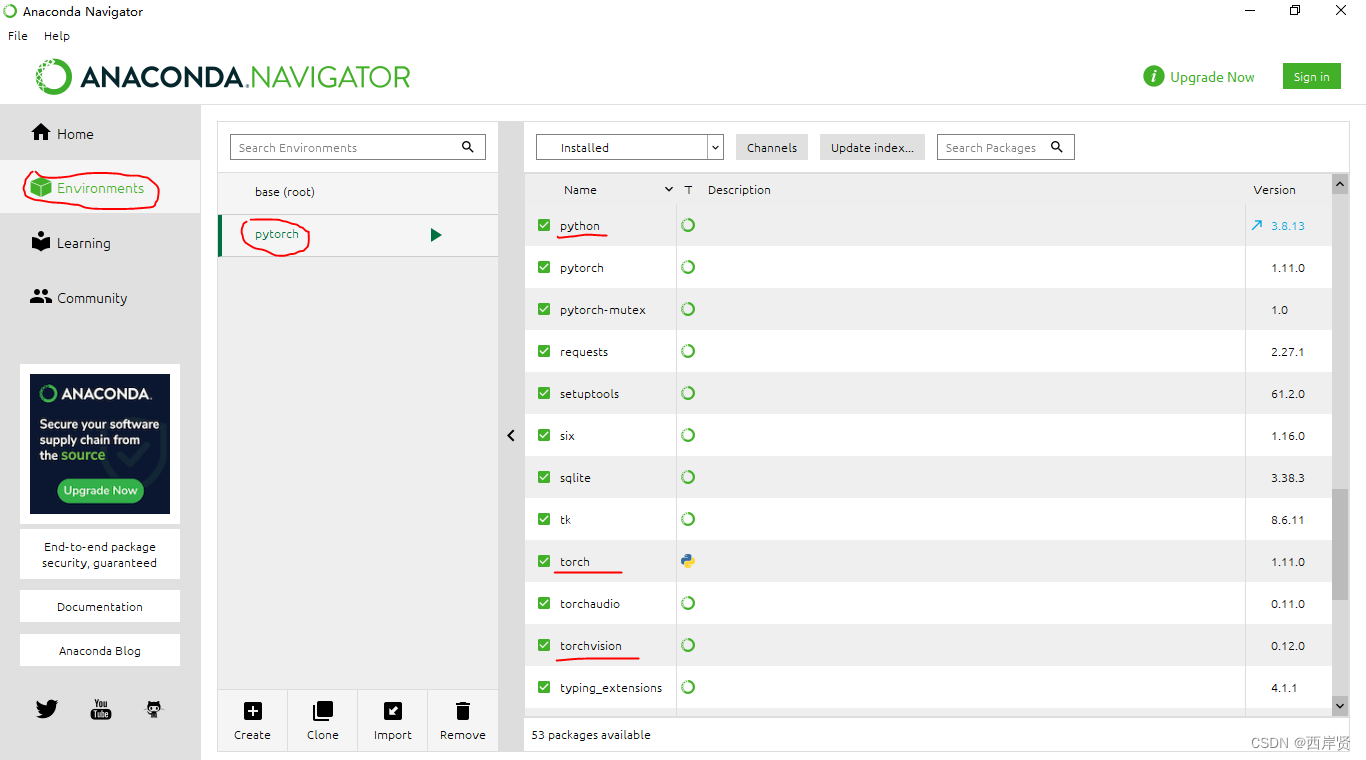
Task: Toggle the pytorch-mutex checkbox
Action: 544,309
